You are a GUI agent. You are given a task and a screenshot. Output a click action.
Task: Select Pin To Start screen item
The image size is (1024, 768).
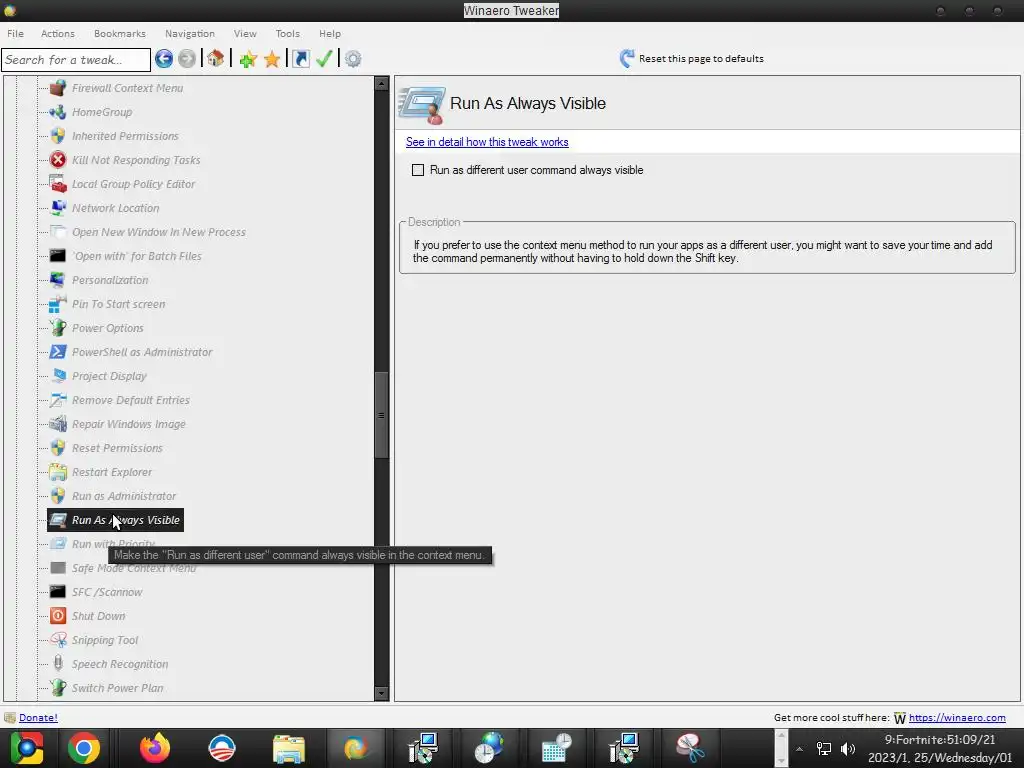(118, 304)
